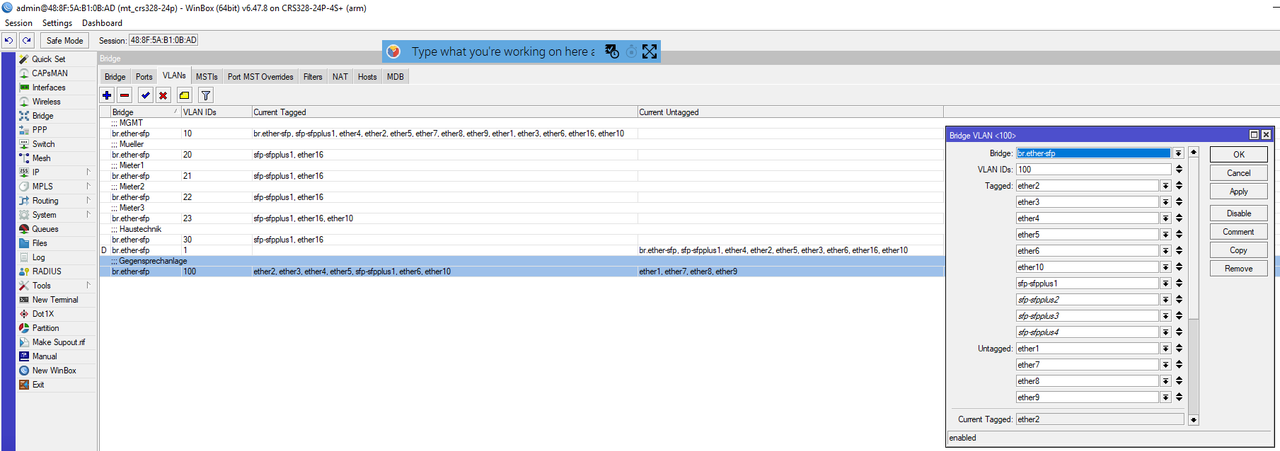
Task: Open dropdown for tagged port sfp-sfpplus1
Action: click(x=1166, y=283)
